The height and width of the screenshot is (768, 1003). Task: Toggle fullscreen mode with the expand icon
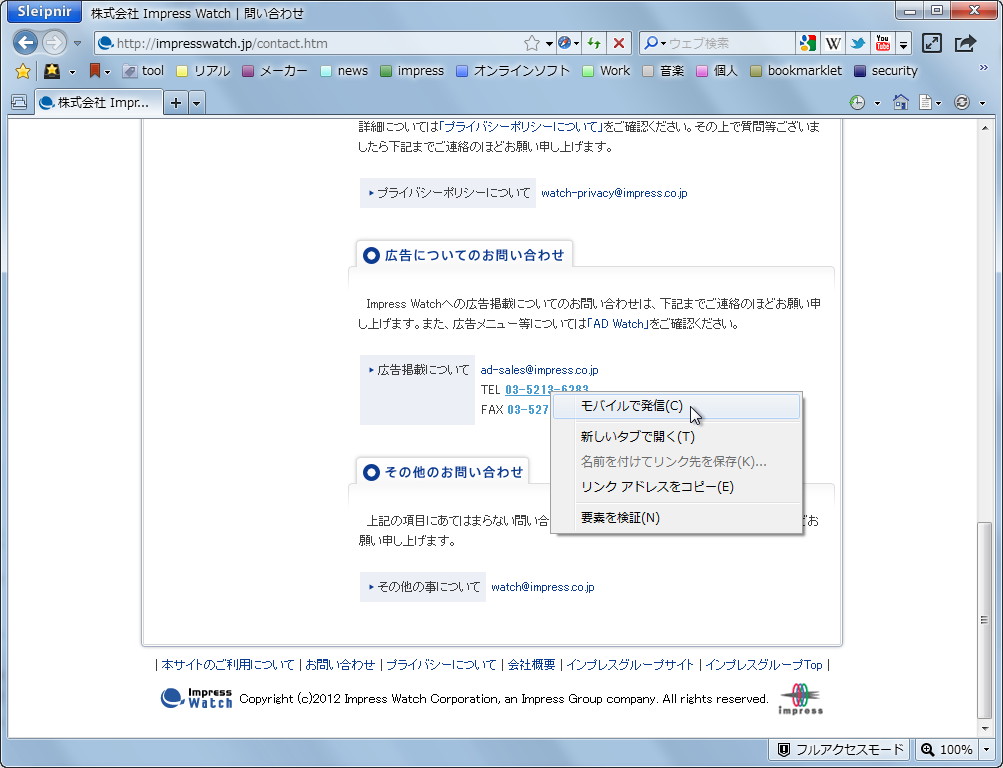coord(932,43)
